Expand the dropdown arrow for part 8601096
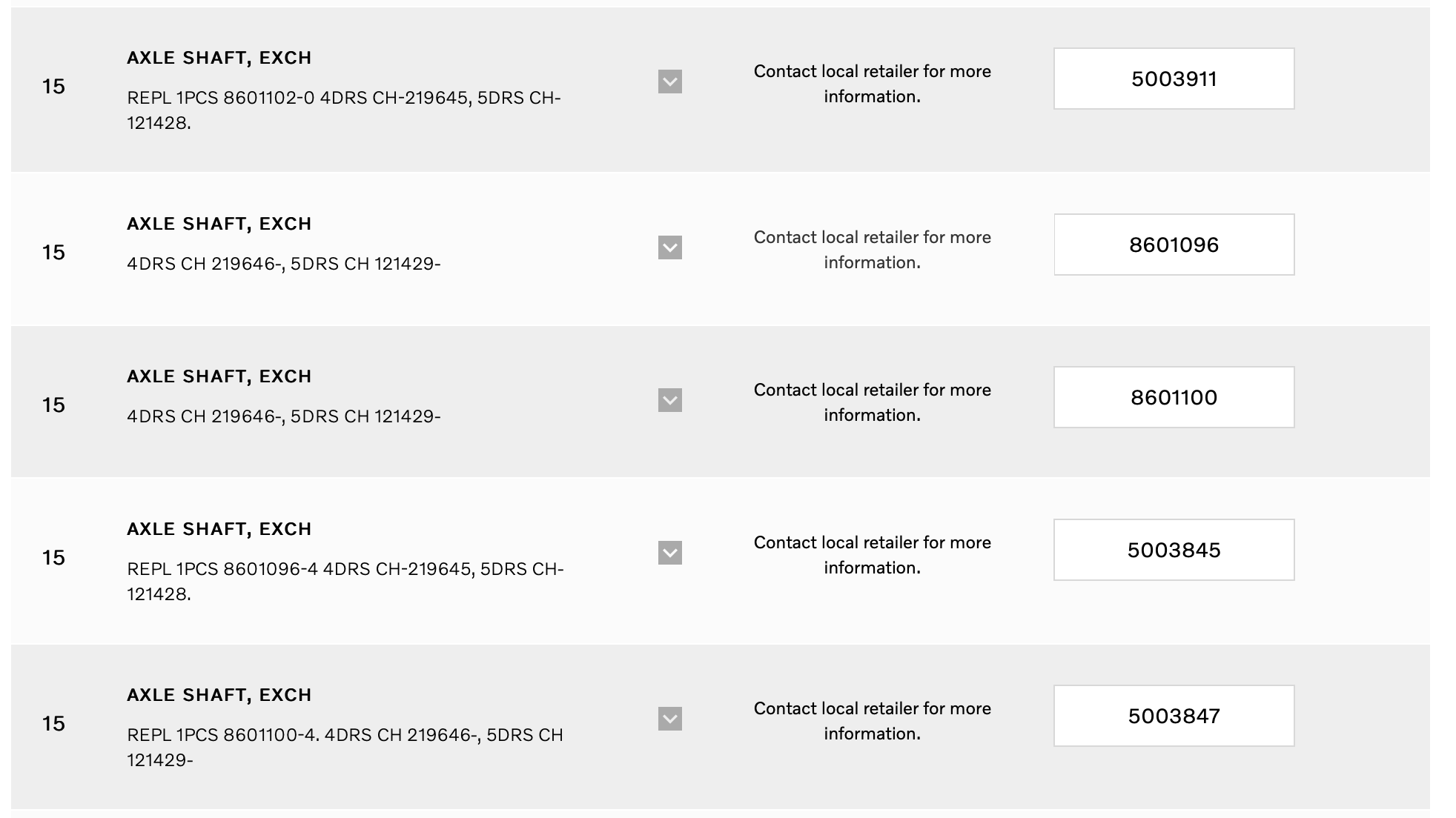The width and height of the screenshot is (1456, 818). pos(669,247)
